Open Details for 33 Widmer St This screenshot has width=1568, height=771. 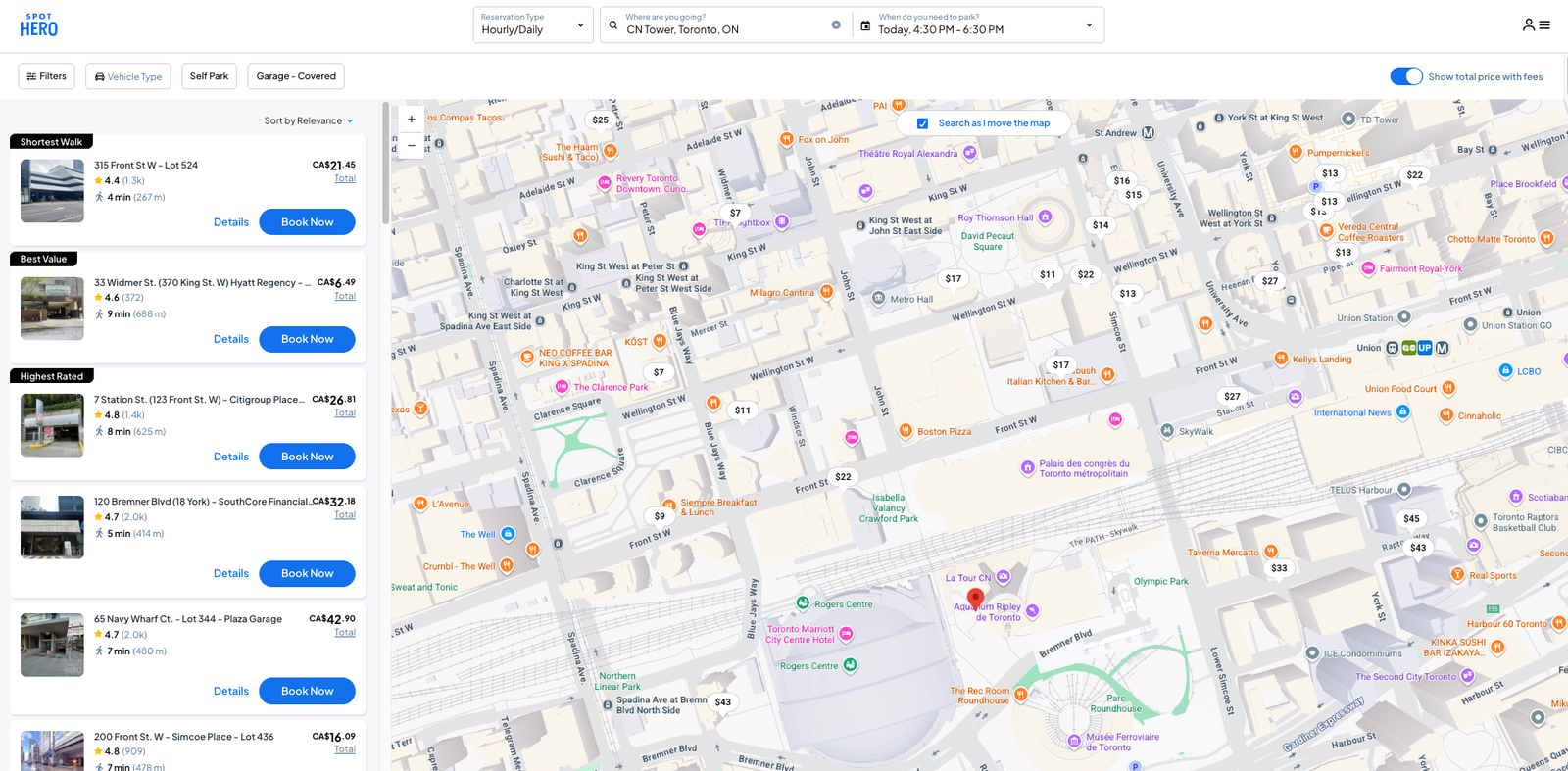231,339
